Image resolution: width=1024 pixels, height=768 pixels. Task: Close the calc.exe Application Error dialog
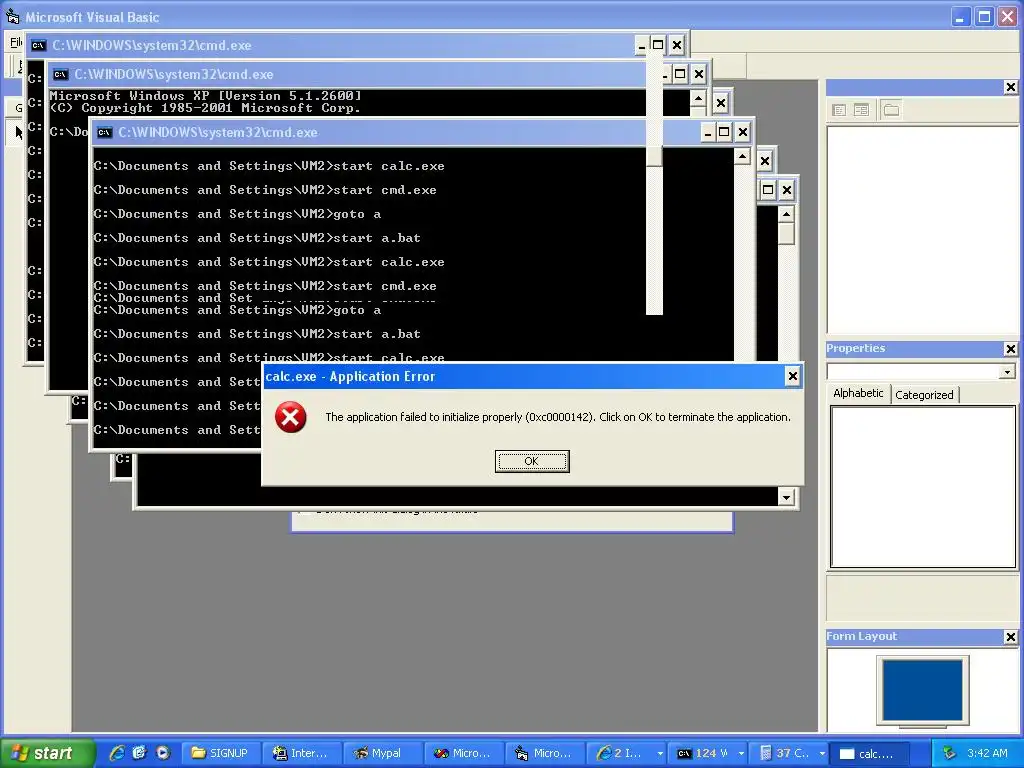pos(792,376)
